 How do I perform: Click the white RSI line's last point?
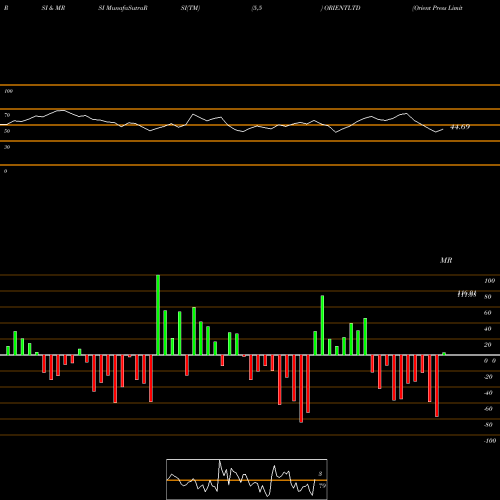click(x=443, y=129)
